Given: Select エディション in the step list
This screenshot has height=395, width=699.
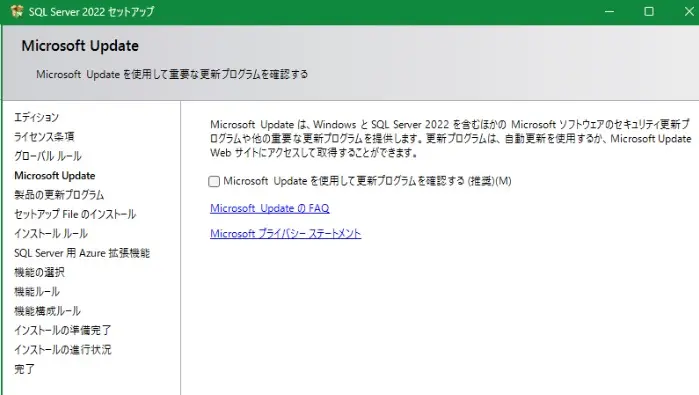Looking at the screenshot, I should 37,117.
